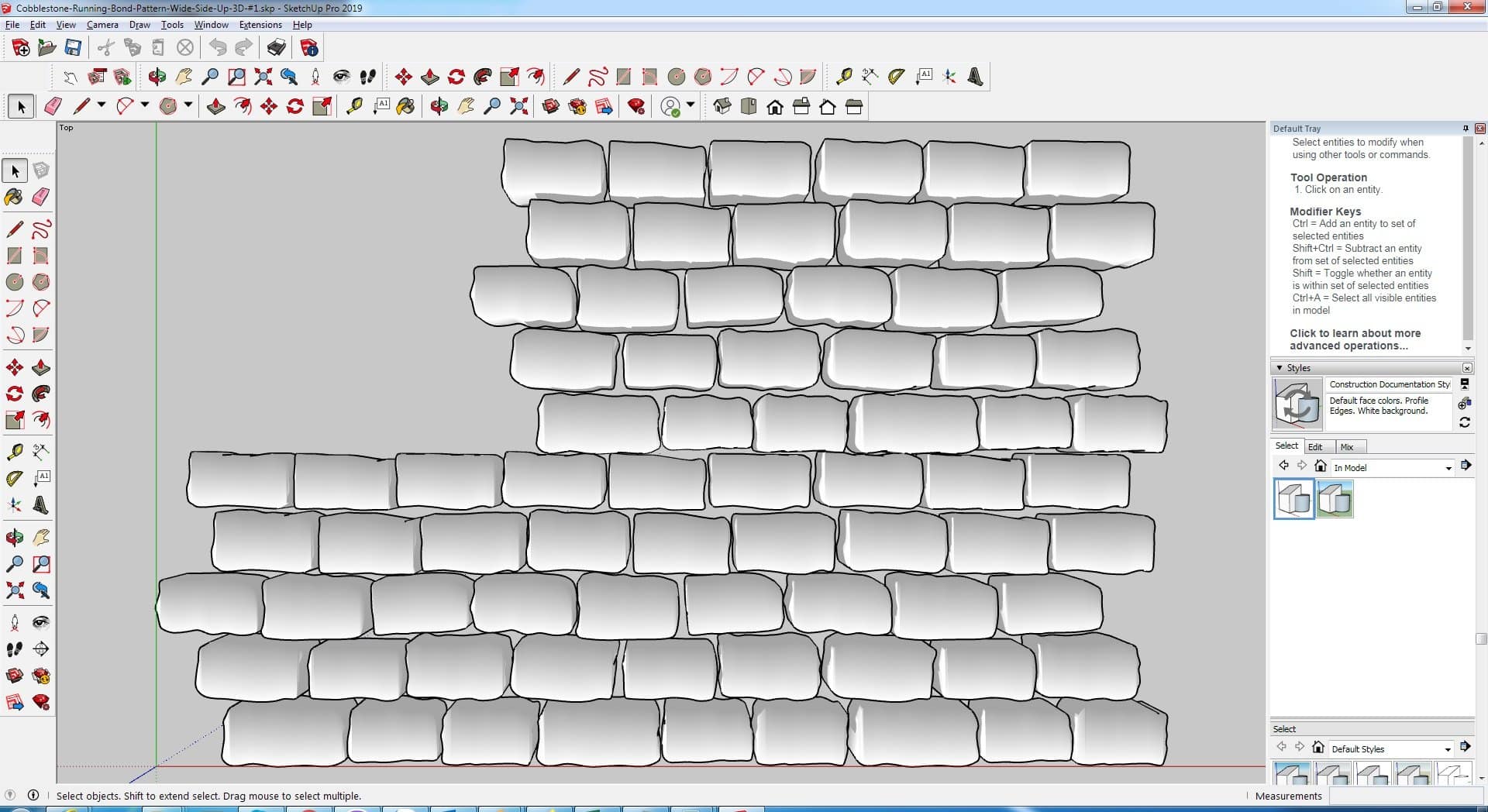
Task: Click the Save icon in top toolbar
Action: (73, 48)
